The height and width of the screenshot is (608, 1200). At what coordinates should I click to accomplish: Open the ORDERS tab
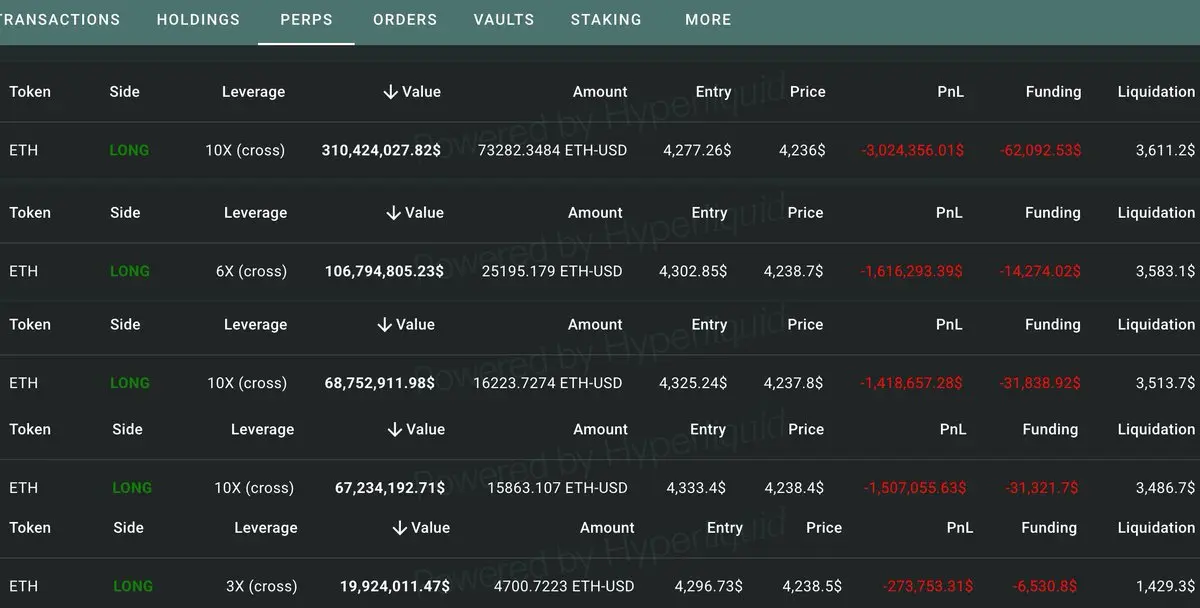405,20
